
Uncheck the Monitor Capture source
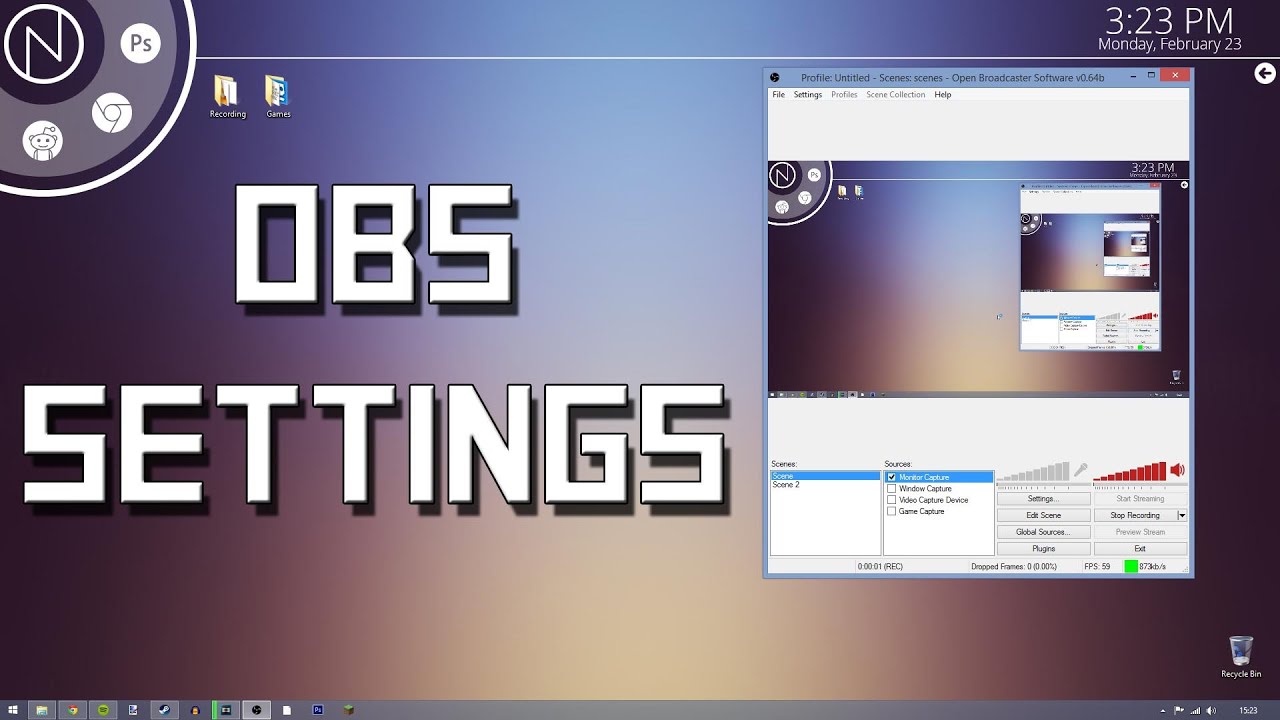(x=892, y=477)
